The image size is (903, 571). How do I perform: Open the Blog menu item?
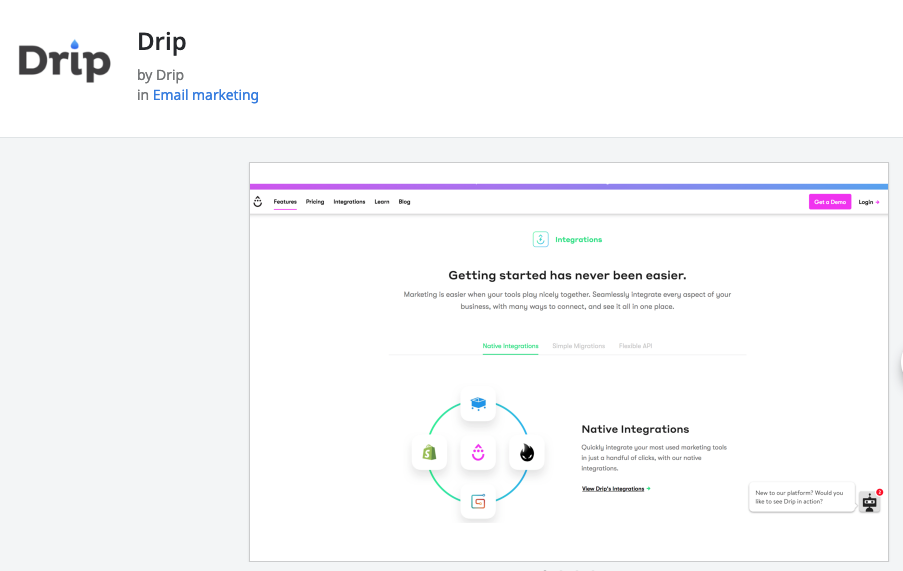pos(404,202)
